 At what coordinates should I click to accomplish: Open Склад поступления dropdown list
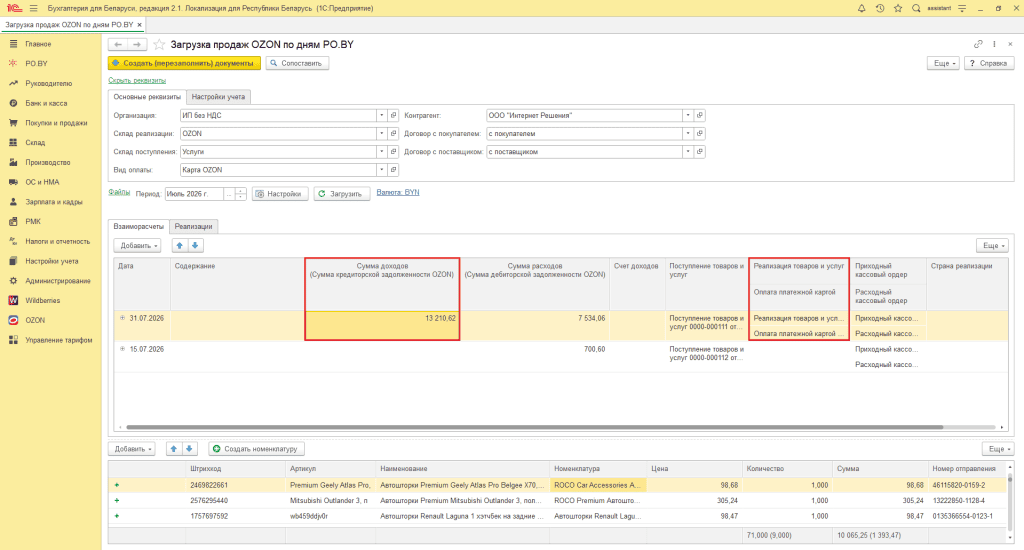coord(381,152)
